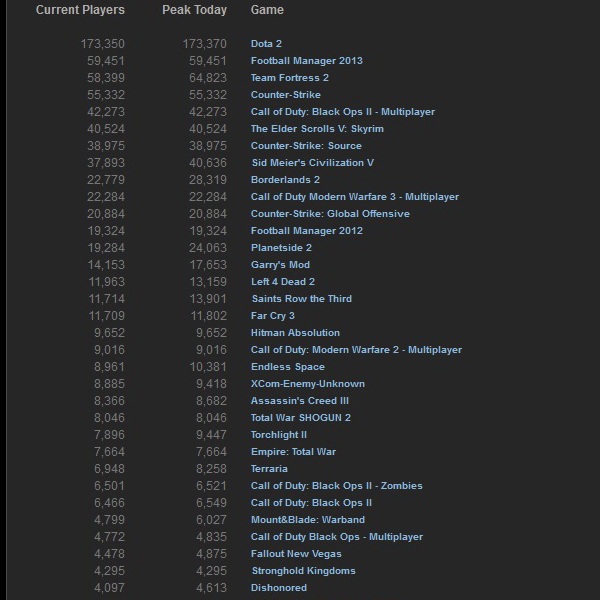Click the Far Cry 3 link
600x600 pixels.
click(x=272, y=316)
